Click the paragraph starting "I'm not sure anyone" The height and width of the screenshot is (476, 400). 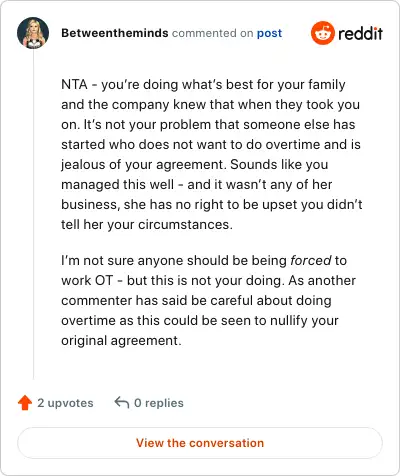click(208, 300)
